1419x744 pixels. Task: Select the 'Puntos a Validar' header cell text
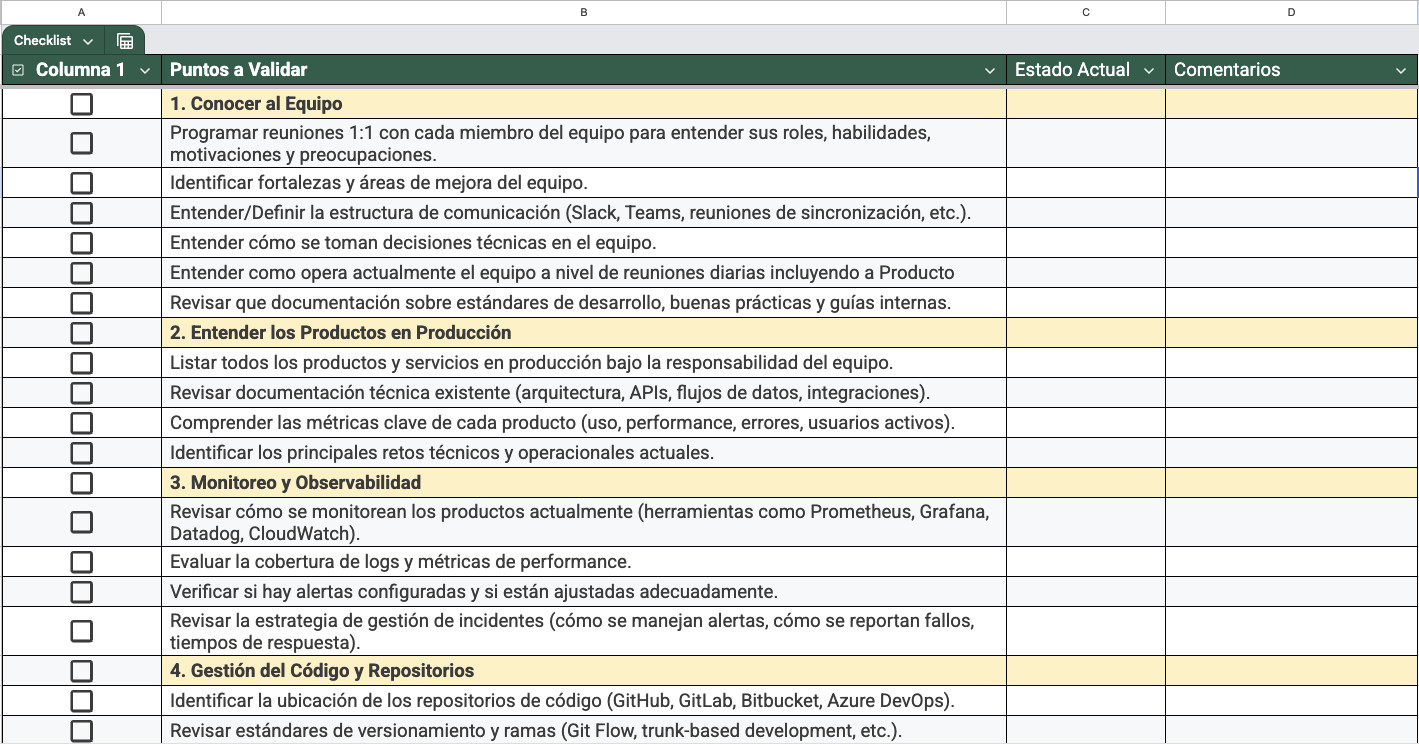[x=239, y=70]
